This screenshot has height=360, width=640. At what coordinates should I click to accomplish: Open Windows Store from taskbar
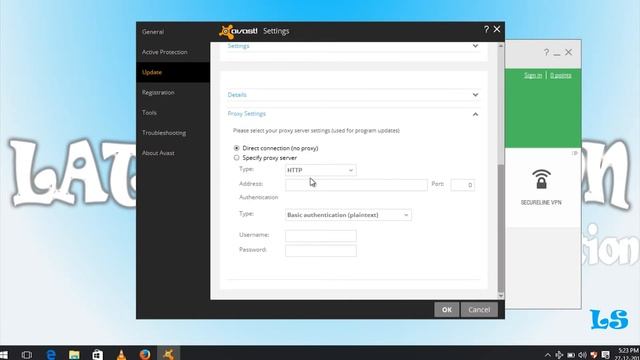(x=97, y=355)
